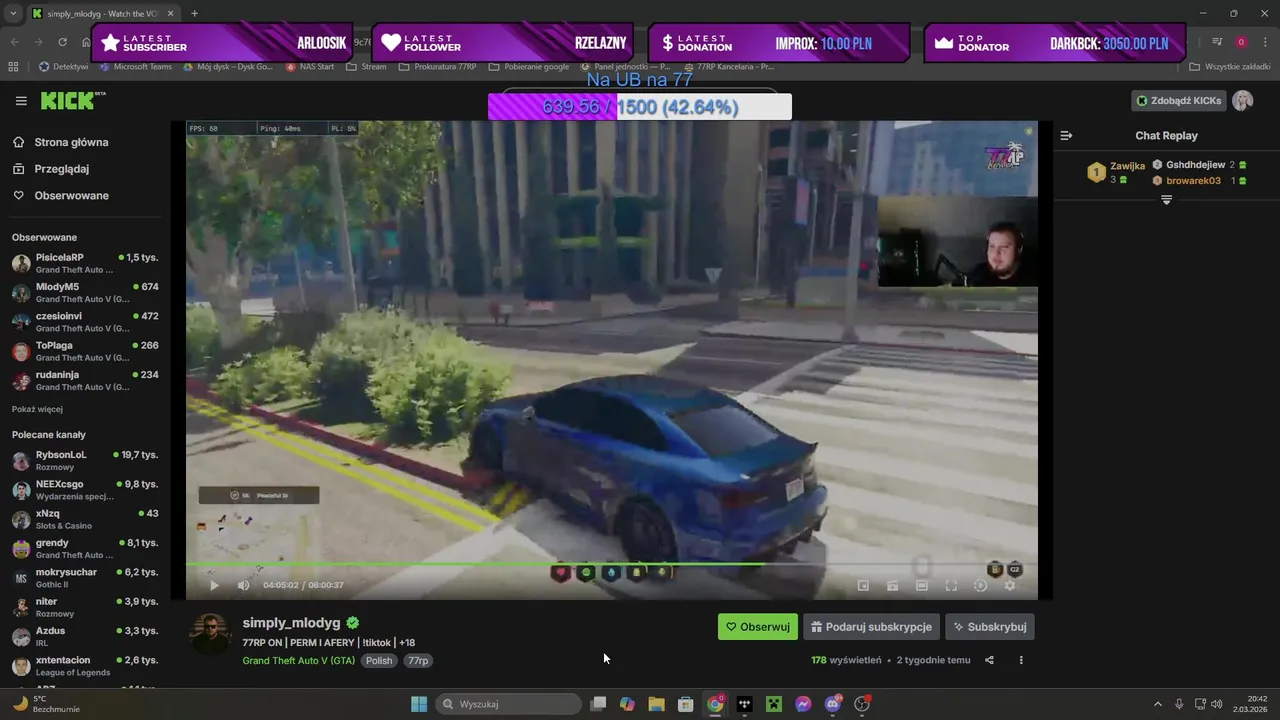Screen dimensions: 1280x720
Task: Open simply_mlodyg channel avatar
Action: [210, 634]
